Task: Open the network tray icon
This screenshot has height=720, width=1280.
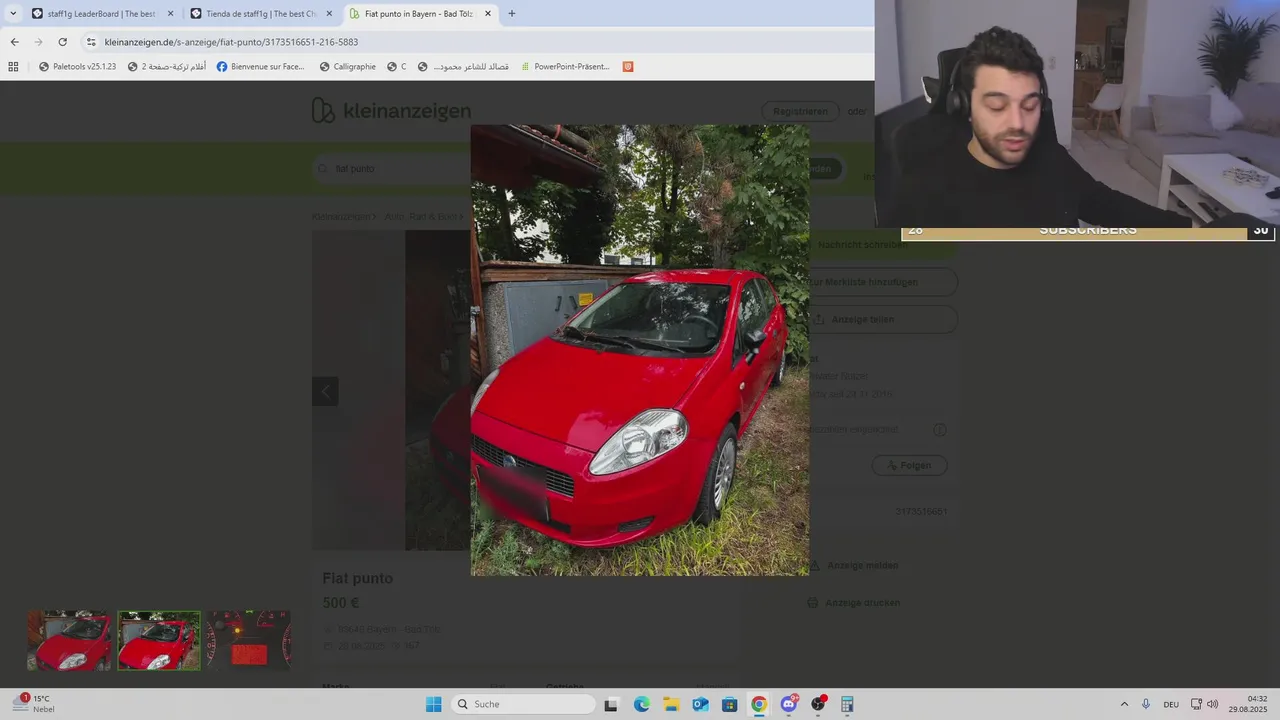Action: pyautogui.click(x=1196, y=704)
